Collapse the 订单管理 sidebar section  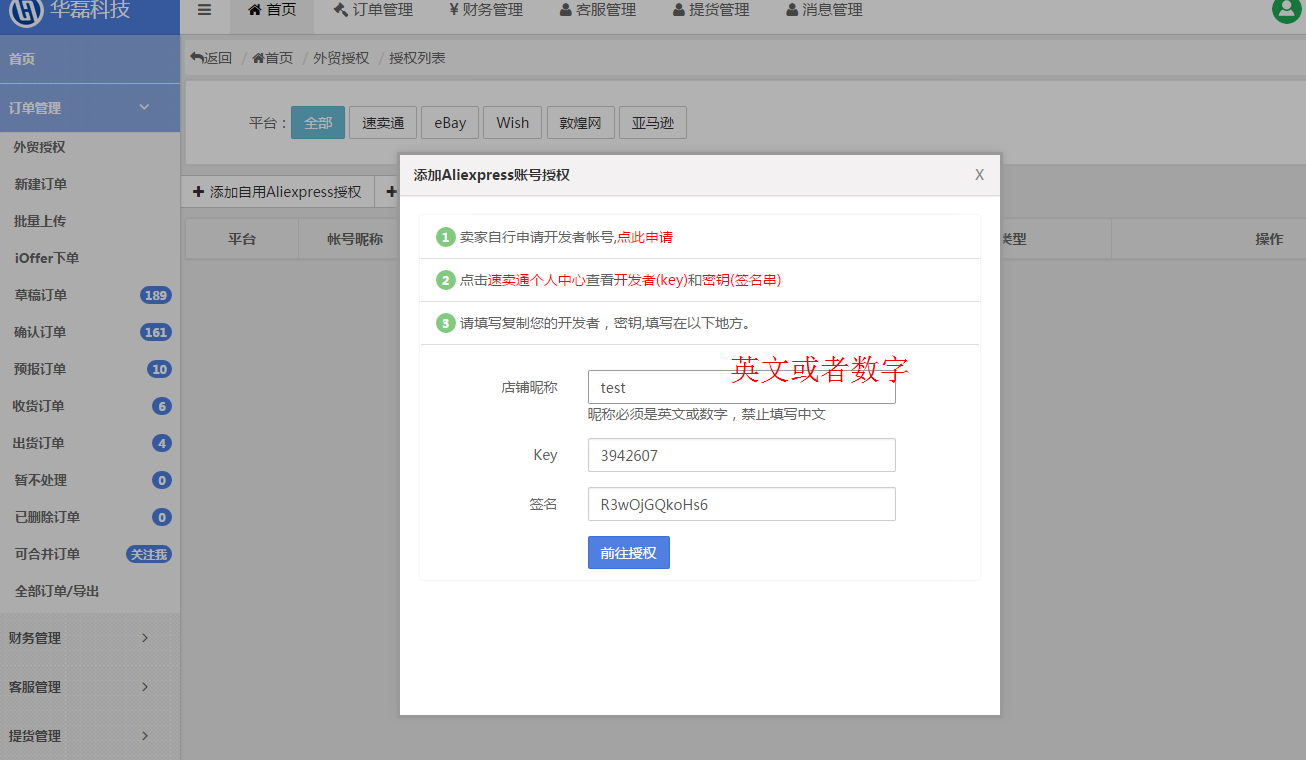(x=144, y=107)
